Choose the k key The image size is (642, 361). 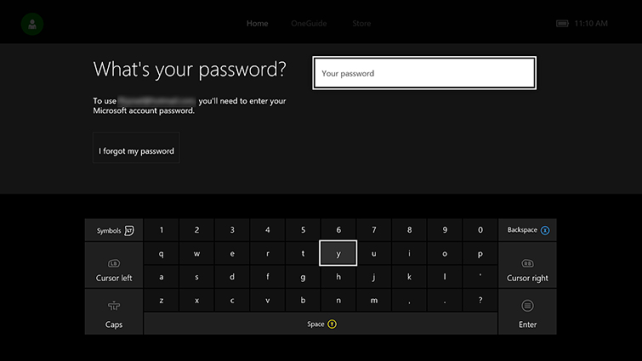[x=409, y=277]
